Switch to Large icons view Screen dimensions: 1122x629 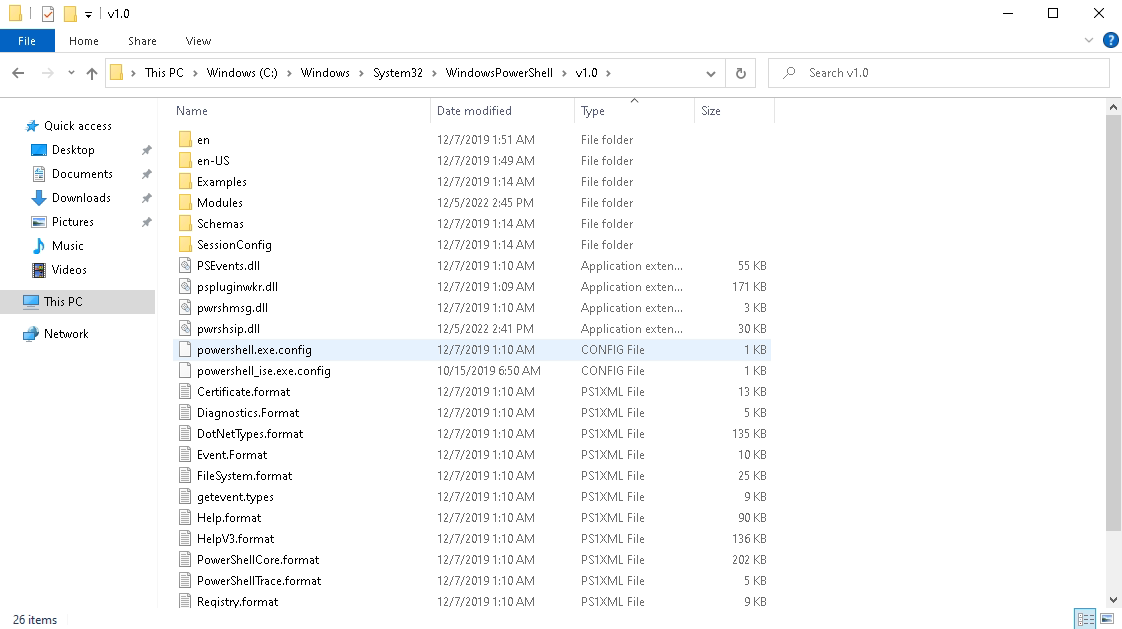click(x=1105, y=619)
